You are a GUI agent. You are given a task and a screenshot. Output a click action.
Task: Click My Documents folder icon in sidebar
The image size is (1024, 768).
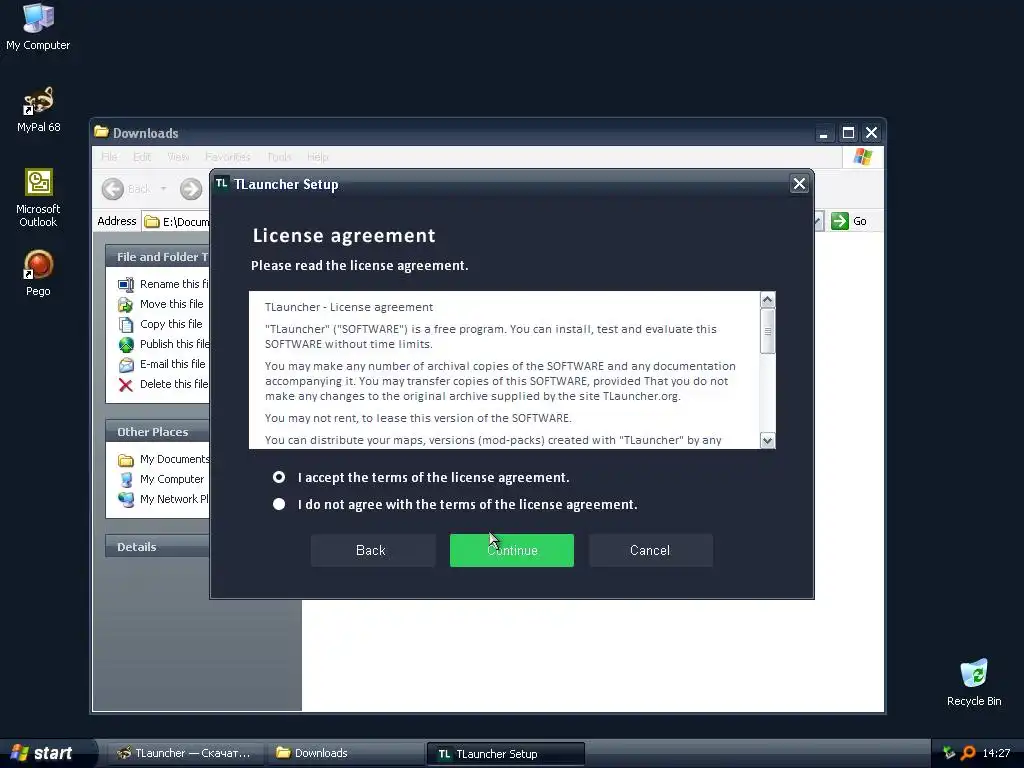(x=125, y=460)
